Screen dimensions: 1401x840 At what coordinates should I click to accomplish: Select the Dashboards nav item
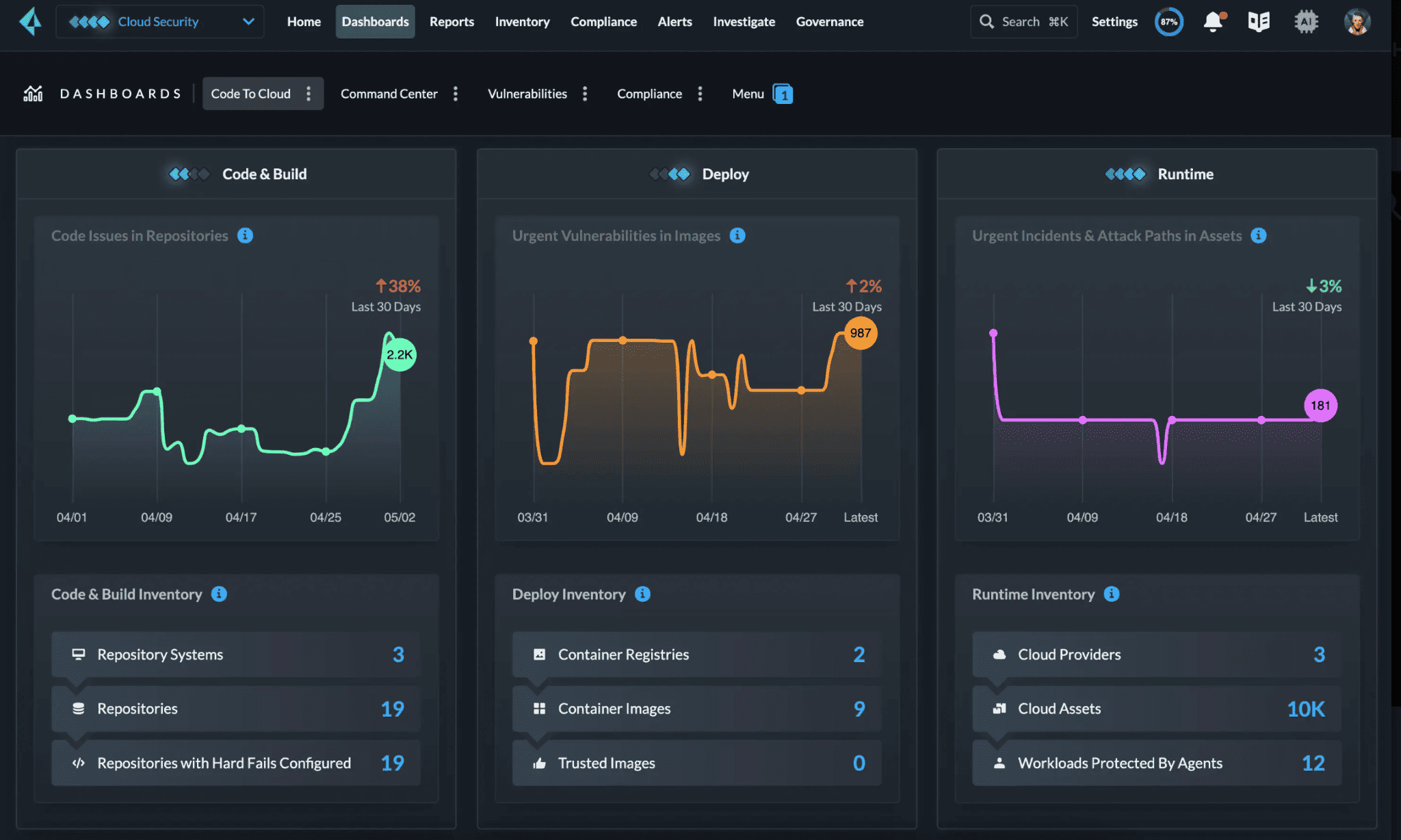(x=375, y=22)
